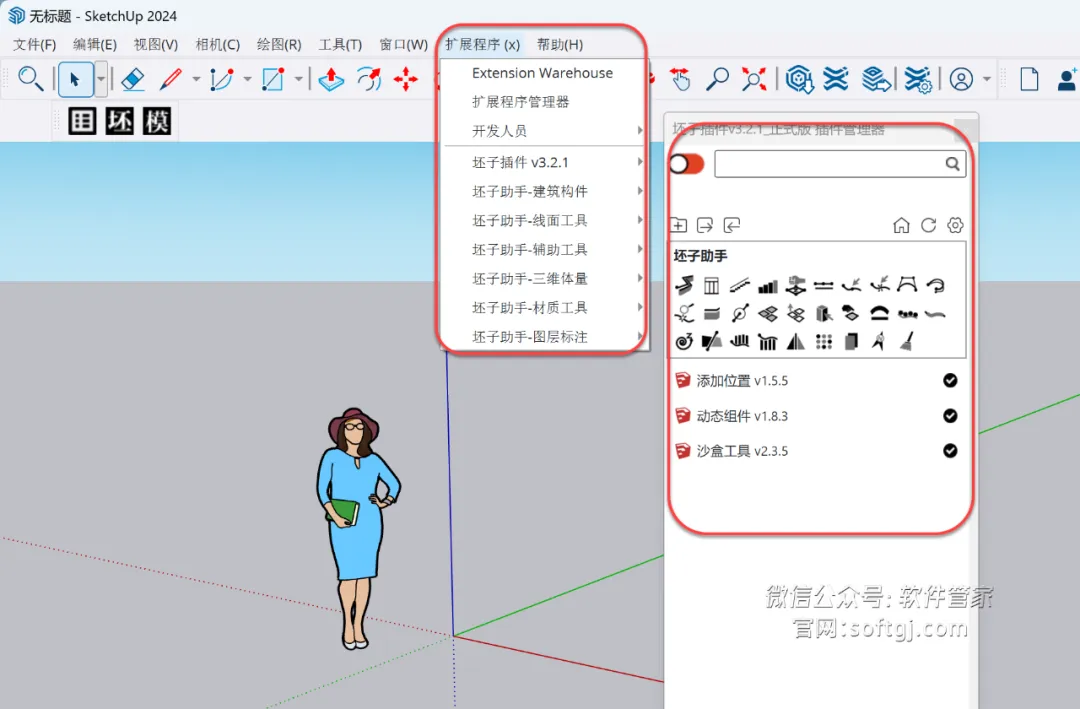Screen dimensions: 1080x709
Task: Open plugin manager settings gear
Action: tap(955, 225)
